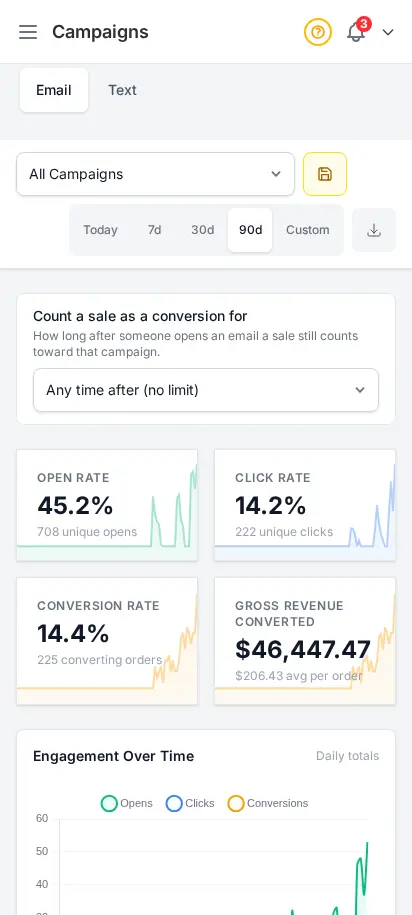Click the '708 unique opens' text
The height and width of the screenshot is (915, 412).
[x=87, y=532]
